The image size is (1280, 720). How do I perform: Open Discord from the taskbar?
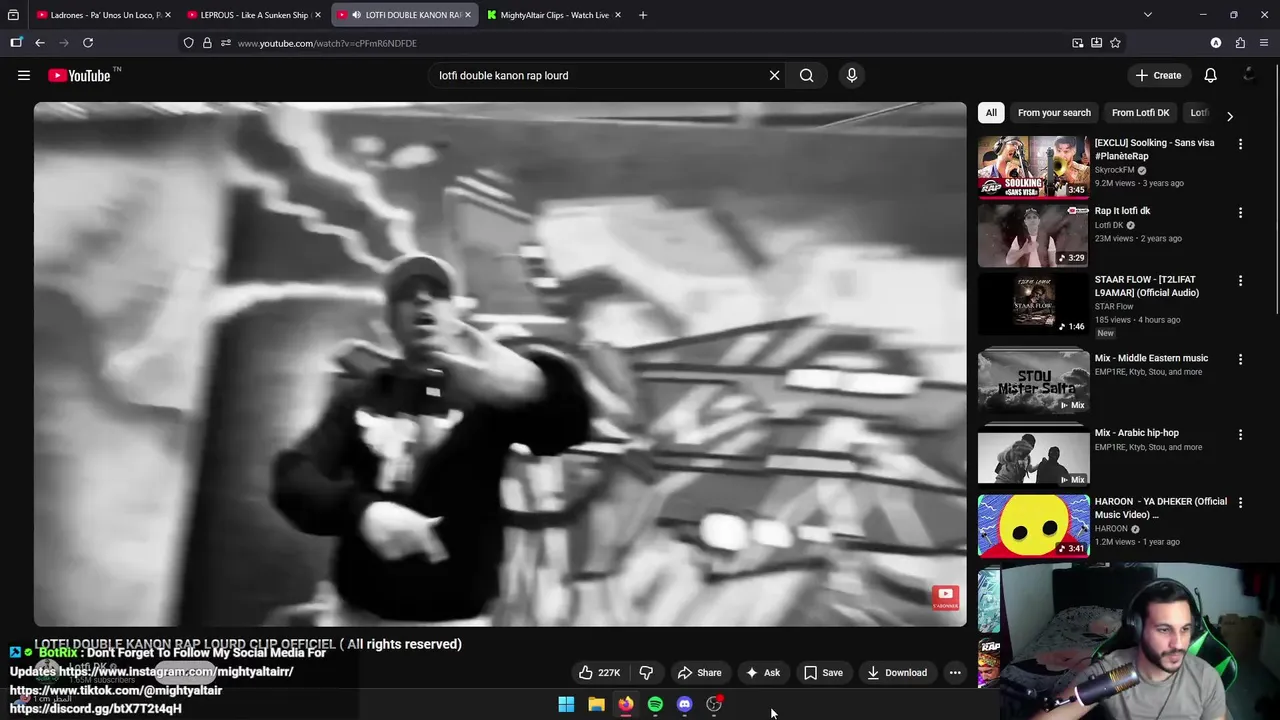[x=684, y=704]
